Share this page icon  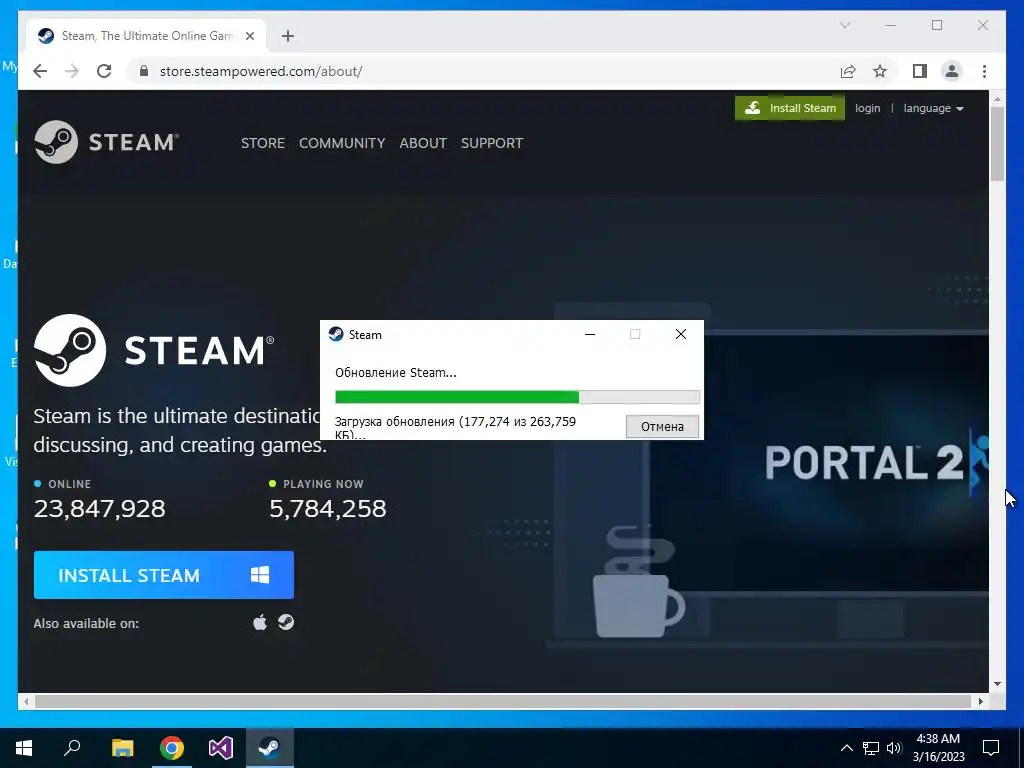(848, 71)
